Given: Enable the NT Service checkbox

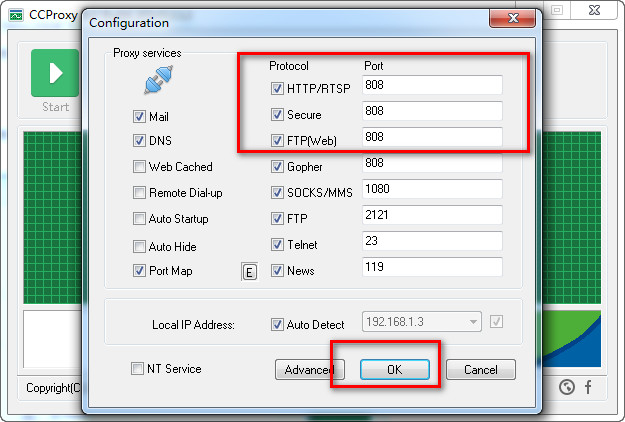Looking at the screenshot, I should [137, 369].
